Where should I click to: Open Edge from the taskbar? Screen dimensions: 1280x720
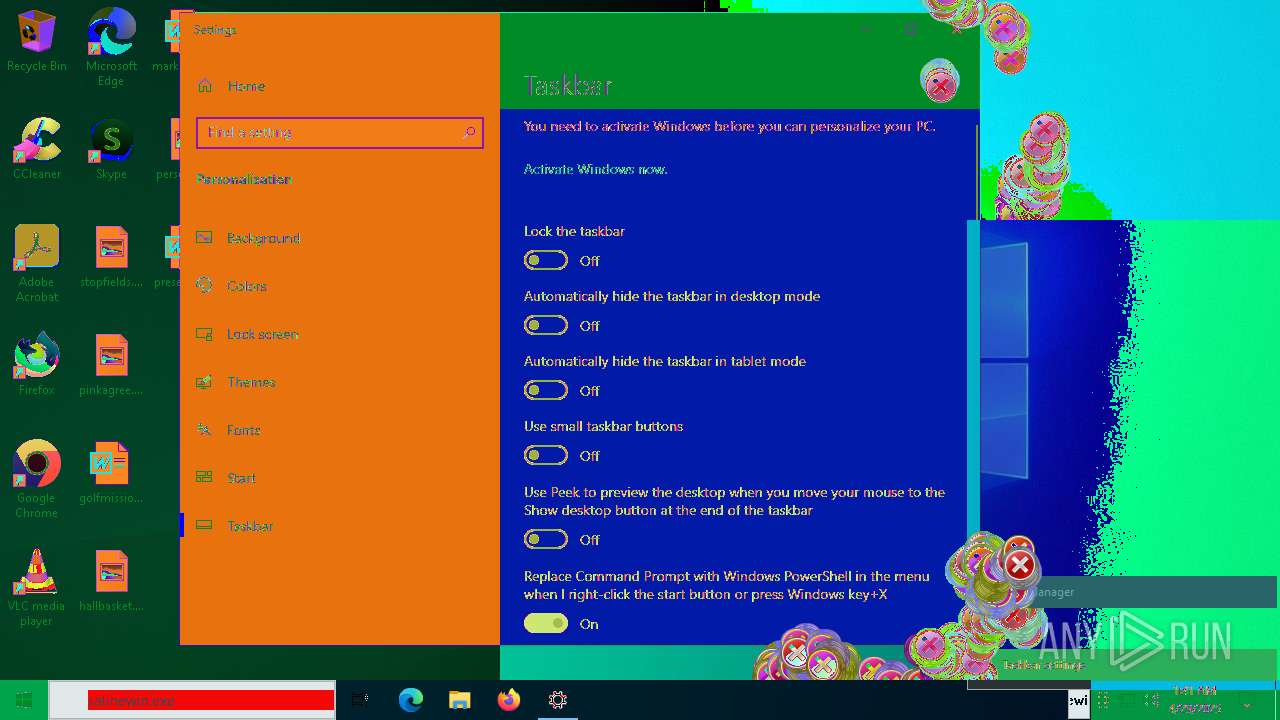(410, 700)
